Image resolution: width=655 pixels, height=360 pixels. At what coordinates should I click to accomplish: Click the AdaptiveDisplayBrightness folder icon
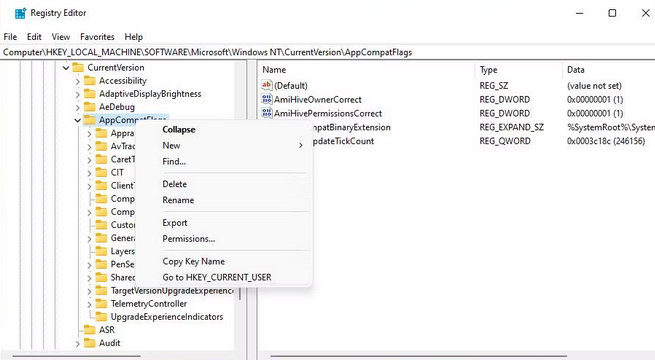coord(89,94)
